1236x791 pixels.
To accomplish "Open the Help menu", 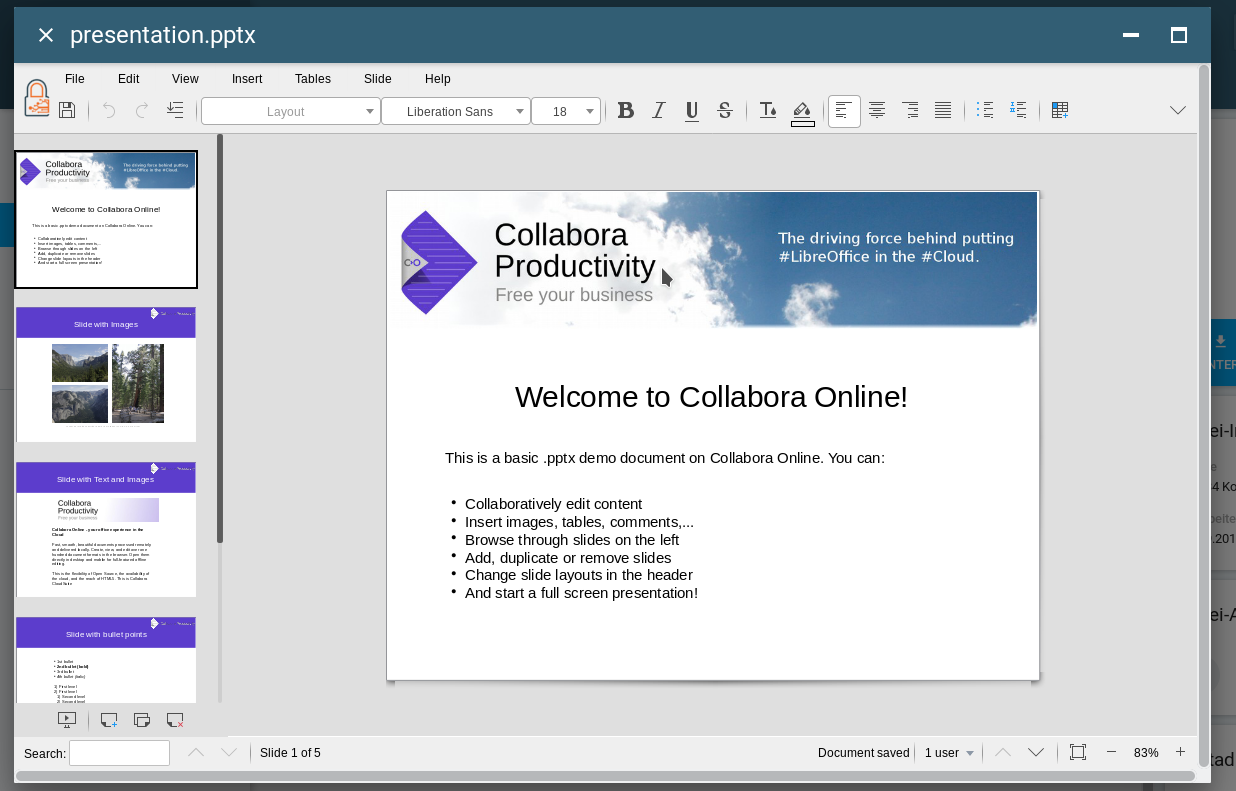I will pyautogui.click(x=438, y=79).
